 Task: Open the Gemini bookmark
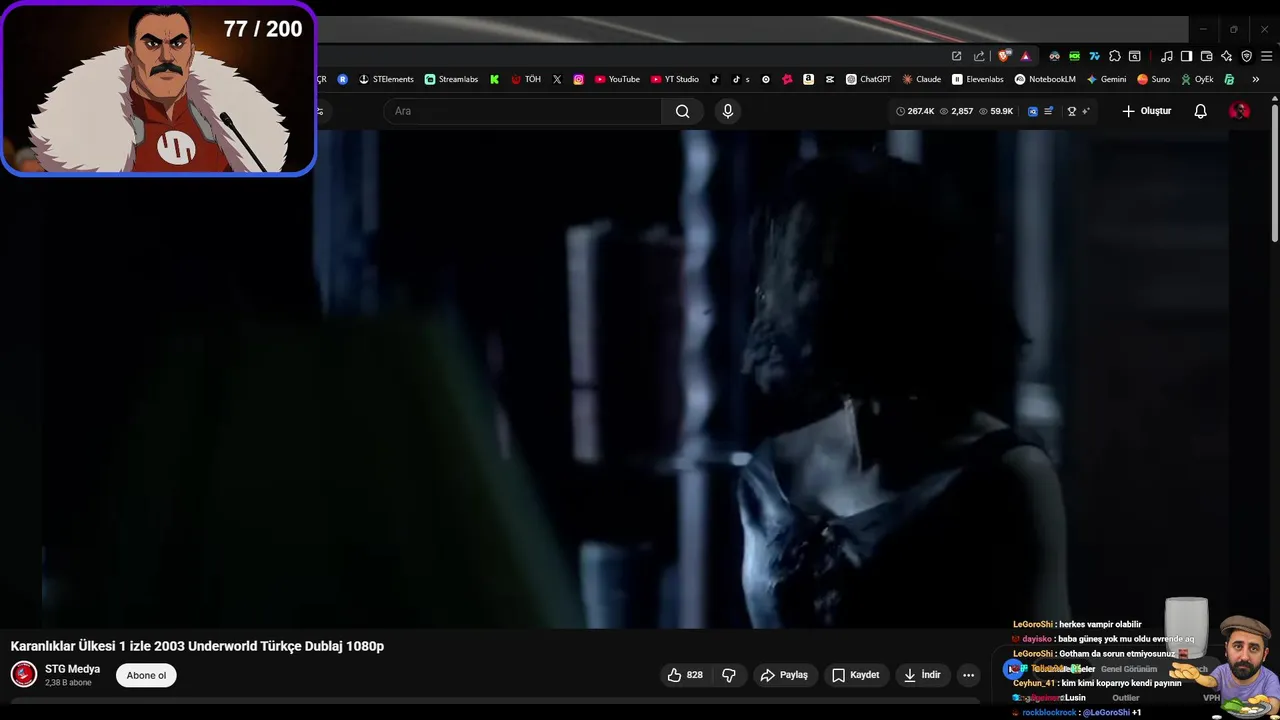pos(1106,79)
